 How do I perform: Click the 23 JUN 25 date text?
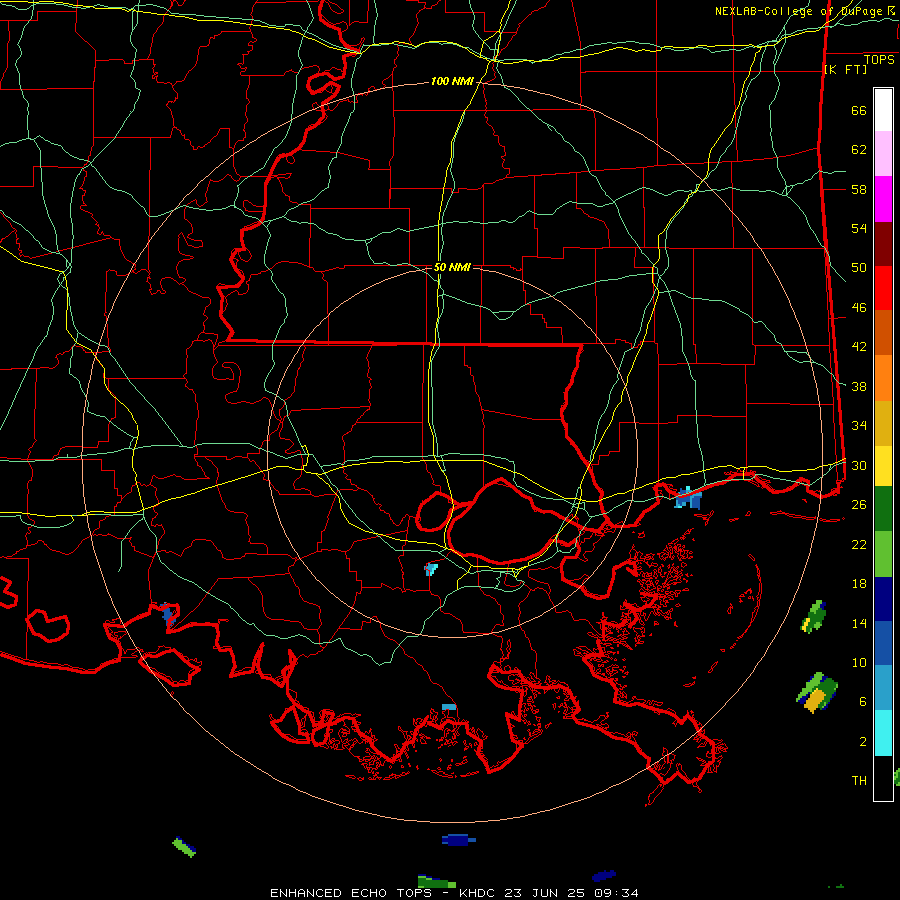point(544,893)
